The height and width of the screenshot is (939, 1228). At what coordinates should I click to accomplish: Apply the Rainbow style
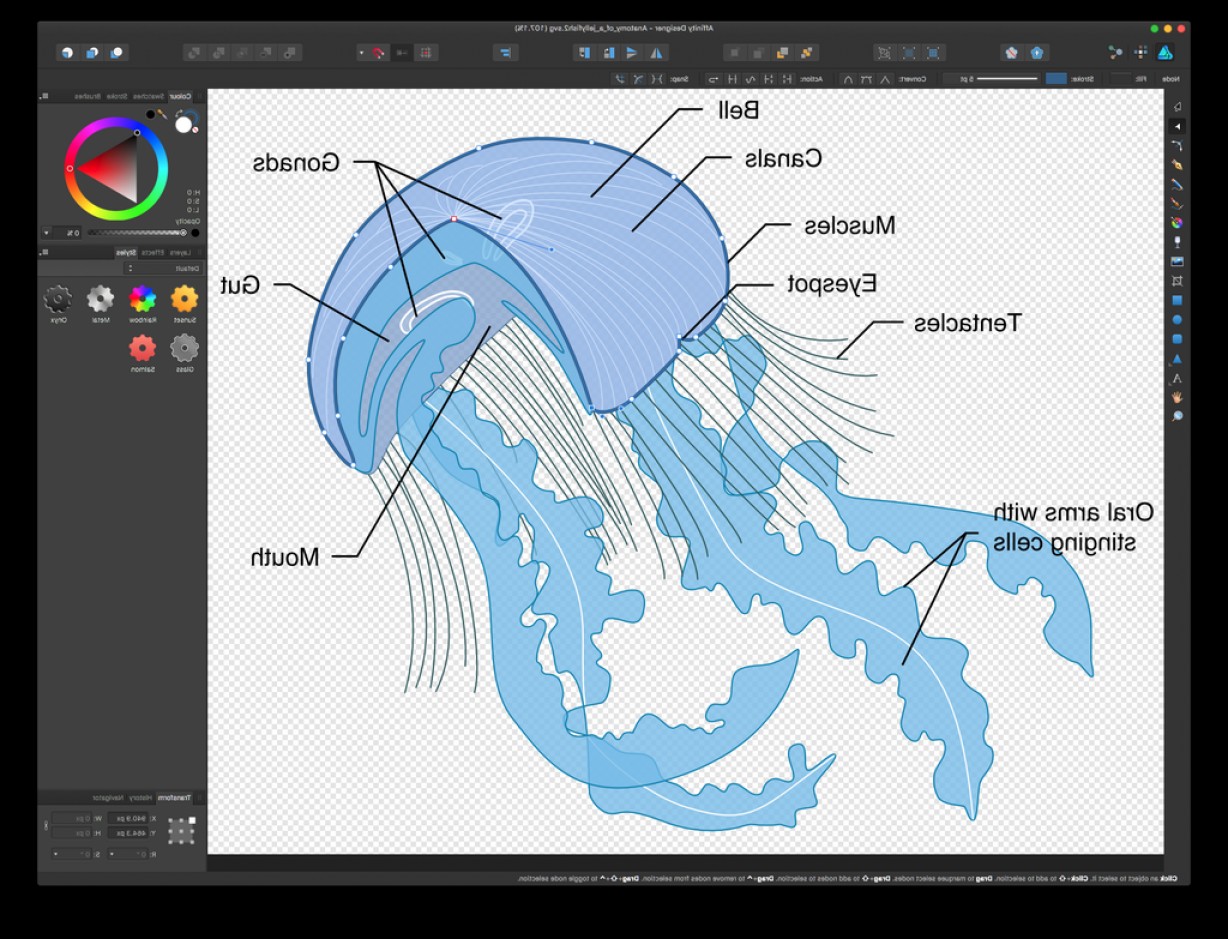pyautogui.click(x=143, y=297)
